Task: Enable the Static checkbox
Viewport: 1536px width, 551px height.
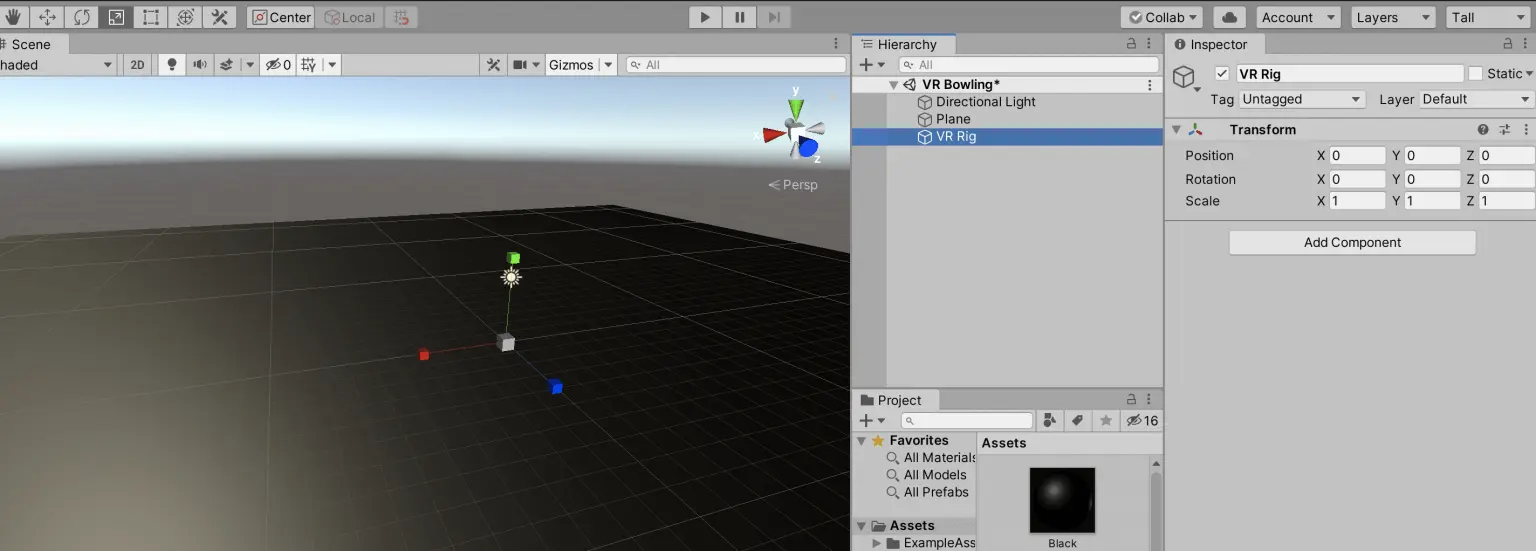Action: (x=1475, y=74)
